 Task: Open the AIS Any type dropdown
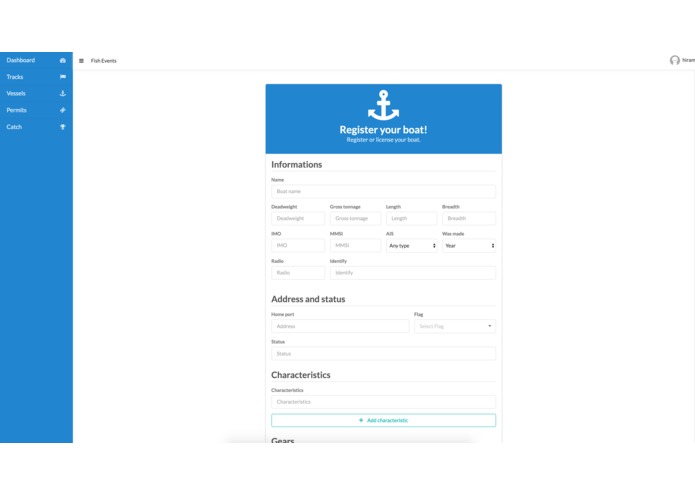[x=411, y=245]
